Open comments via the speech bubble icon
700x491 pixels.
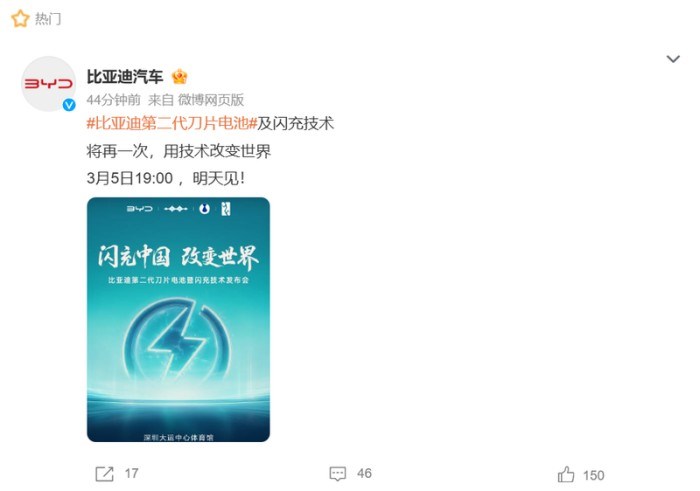338,474
